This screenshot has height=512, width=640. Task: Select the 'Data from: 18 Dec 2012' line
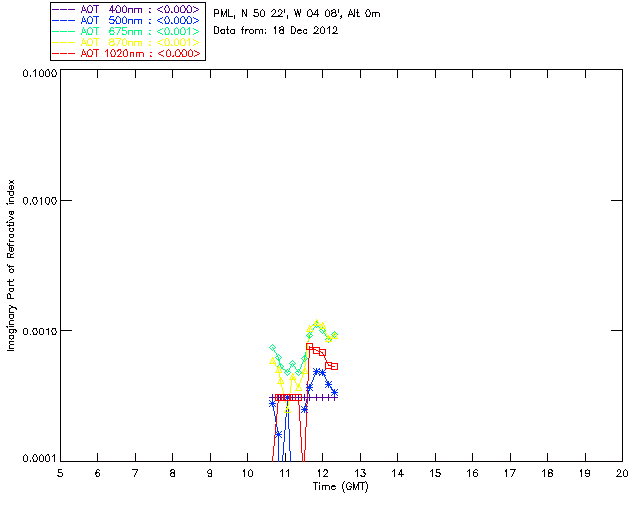click(276, 31)
